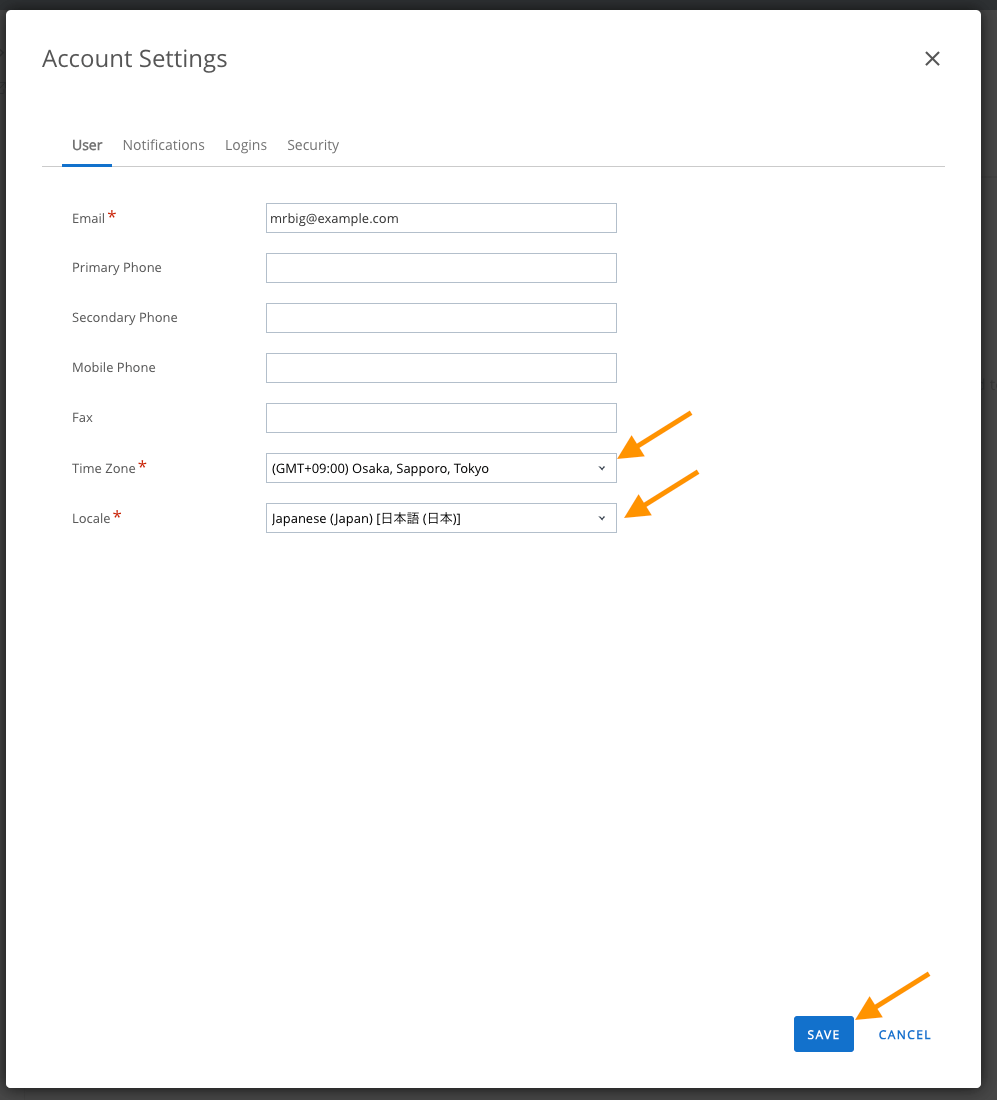Click the Fax input field
The width and height of the screenshot is (997, 1100).
pos(441,418)
